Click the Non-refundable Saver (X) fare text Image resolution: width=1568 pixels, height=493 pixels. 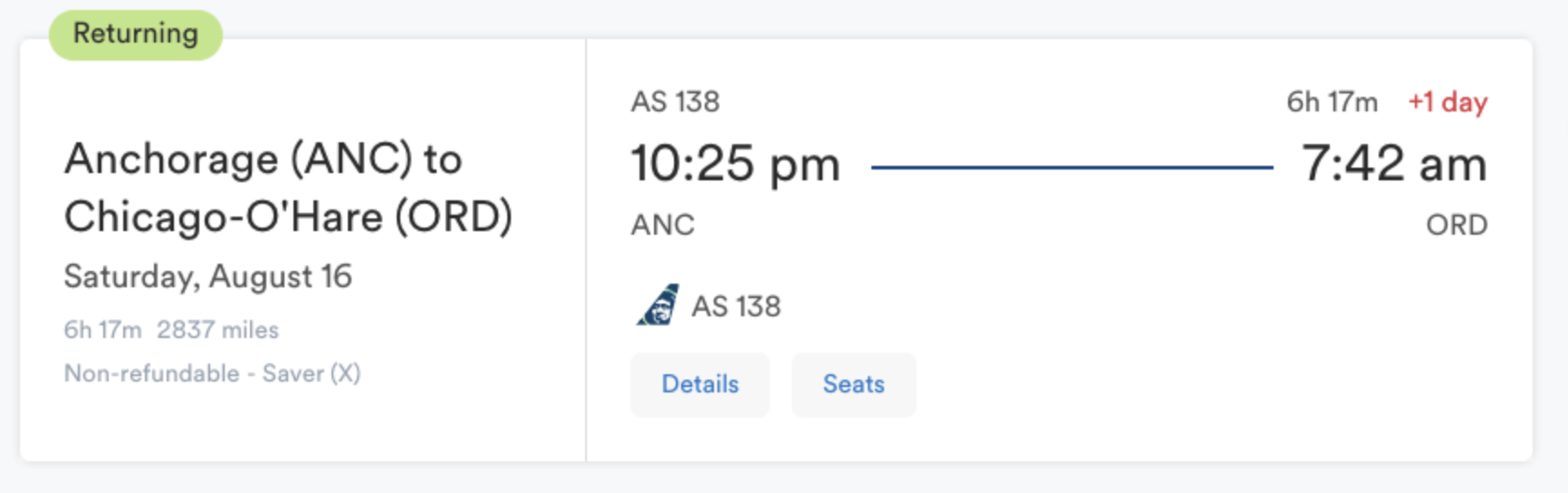point(212,373)
